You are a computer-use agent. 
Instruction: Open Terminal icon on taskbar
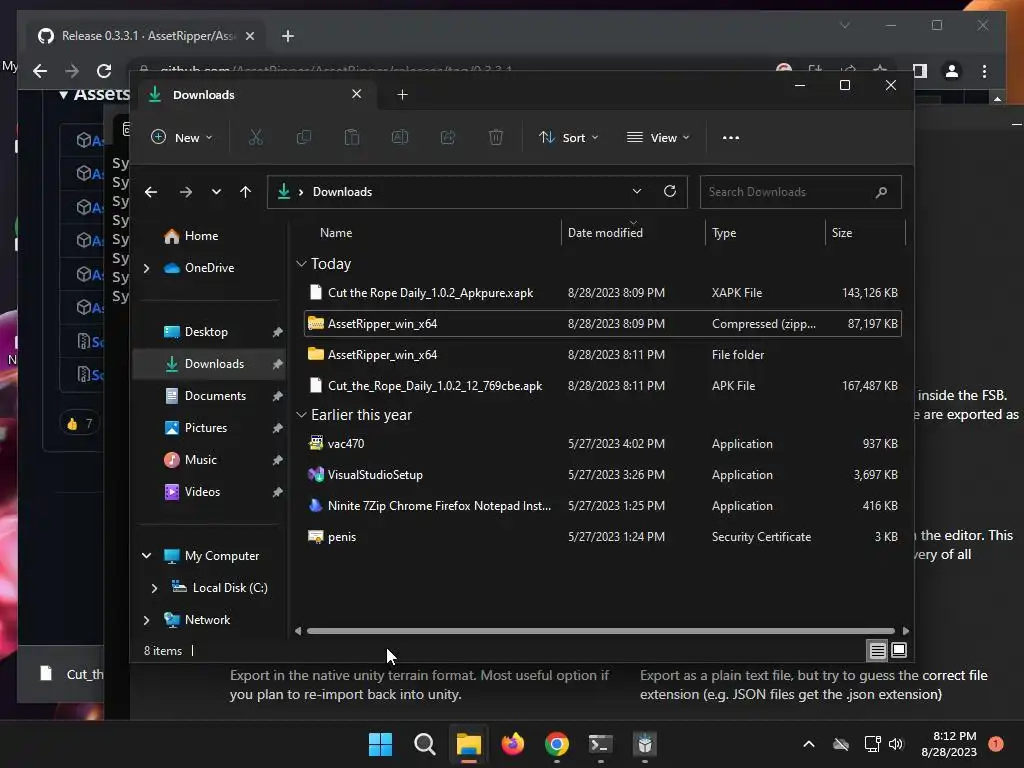coord(600,744)
